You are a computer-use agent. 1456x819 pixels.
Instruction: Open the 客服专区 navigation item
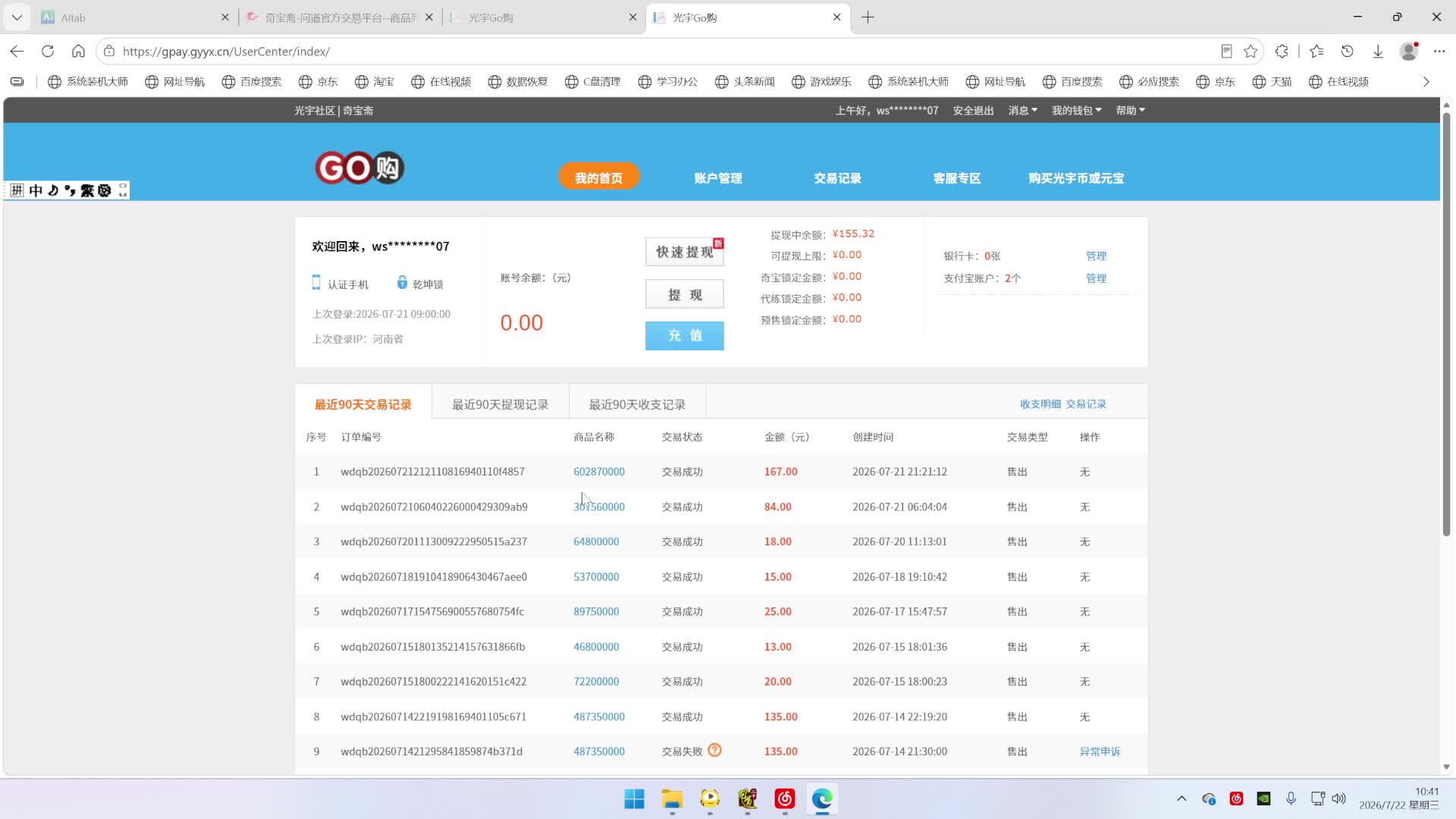[x=957, y=177]
